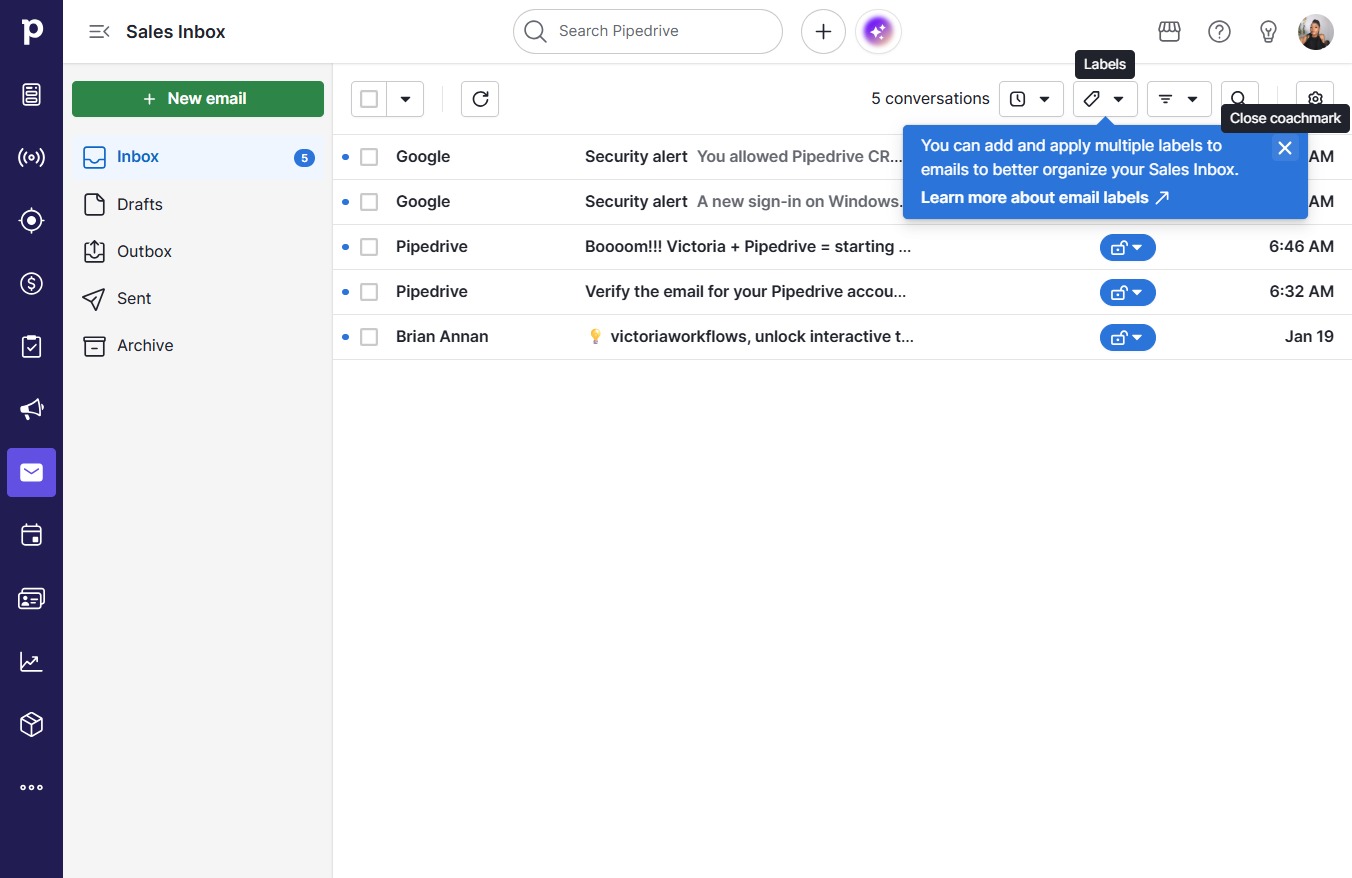
Task: Click the 'Sales Inbox' page title
Action: (176, 32)
